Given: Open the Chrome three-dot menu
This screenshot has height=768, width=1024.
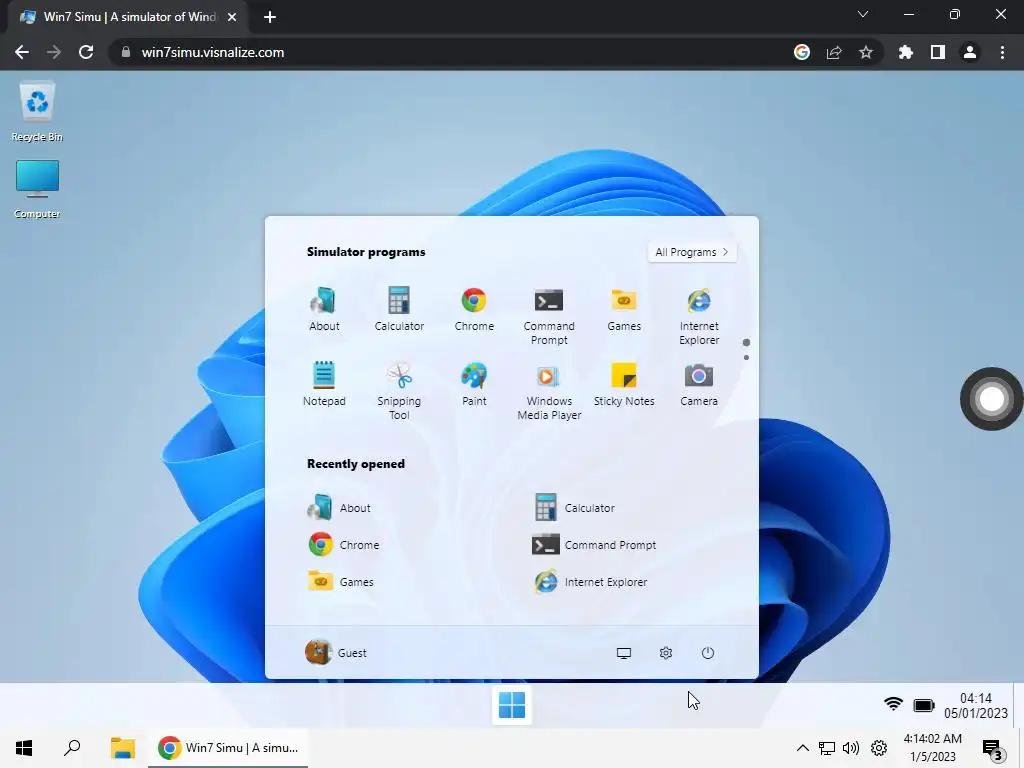Looking at the screenshot, I should point(1002,52).
